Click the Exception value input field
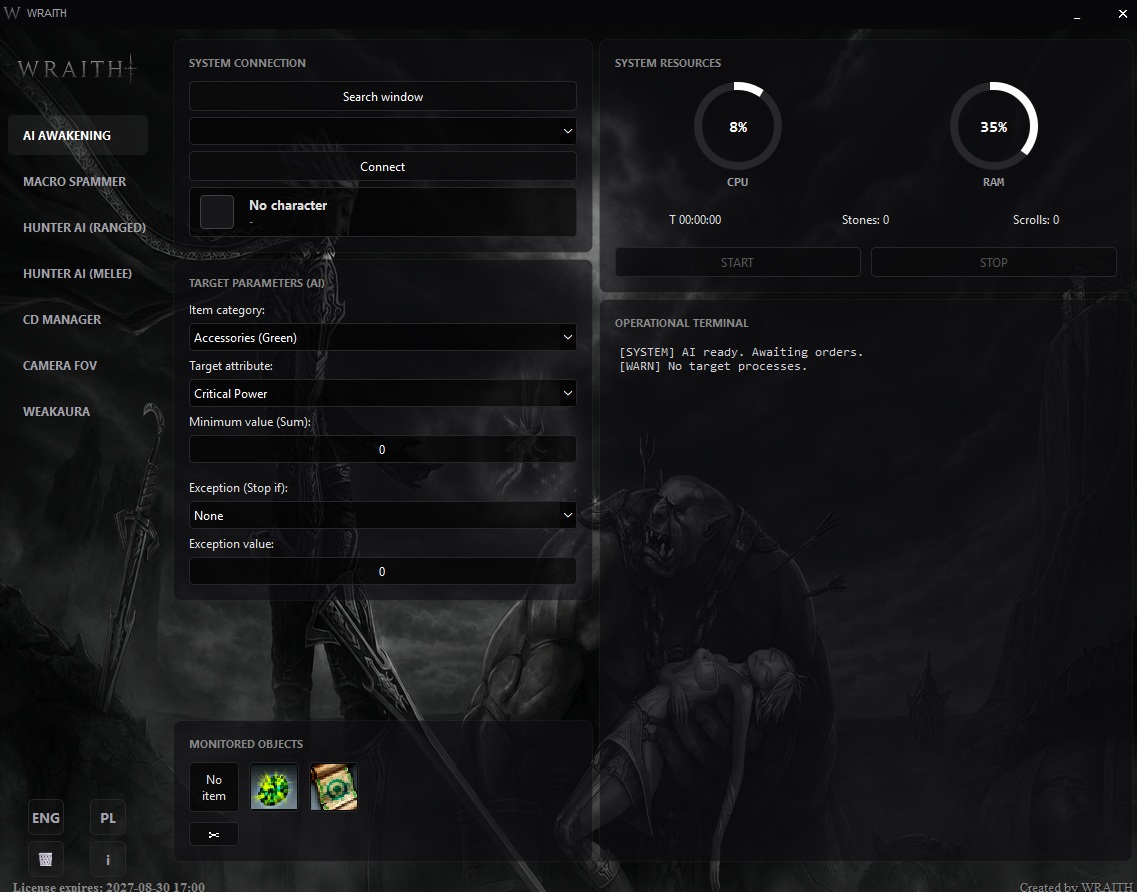Screen dimensions: 1137x892 click(x=383, y=571)
